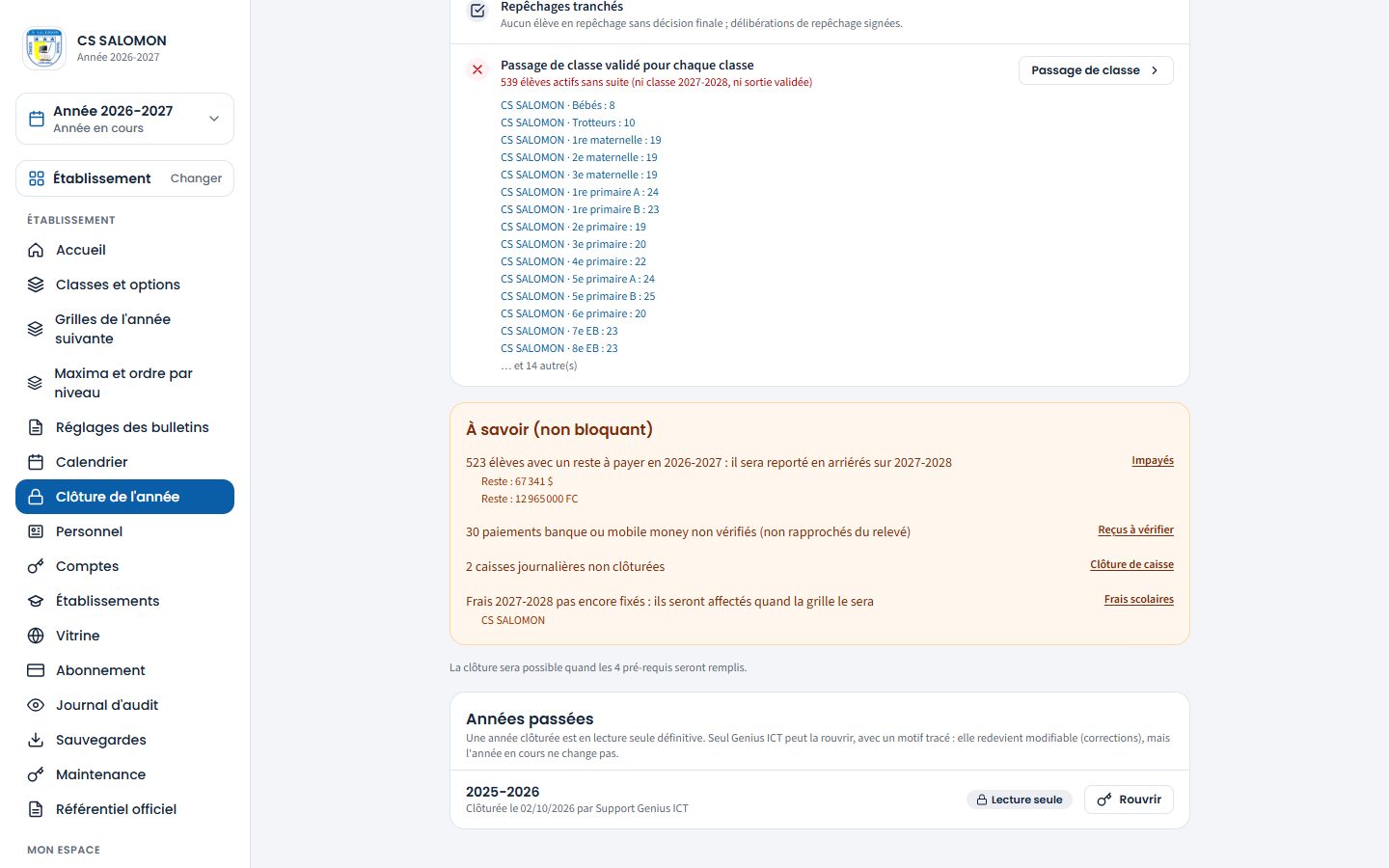Click the key icon for Maintenance

click(36, 774)
